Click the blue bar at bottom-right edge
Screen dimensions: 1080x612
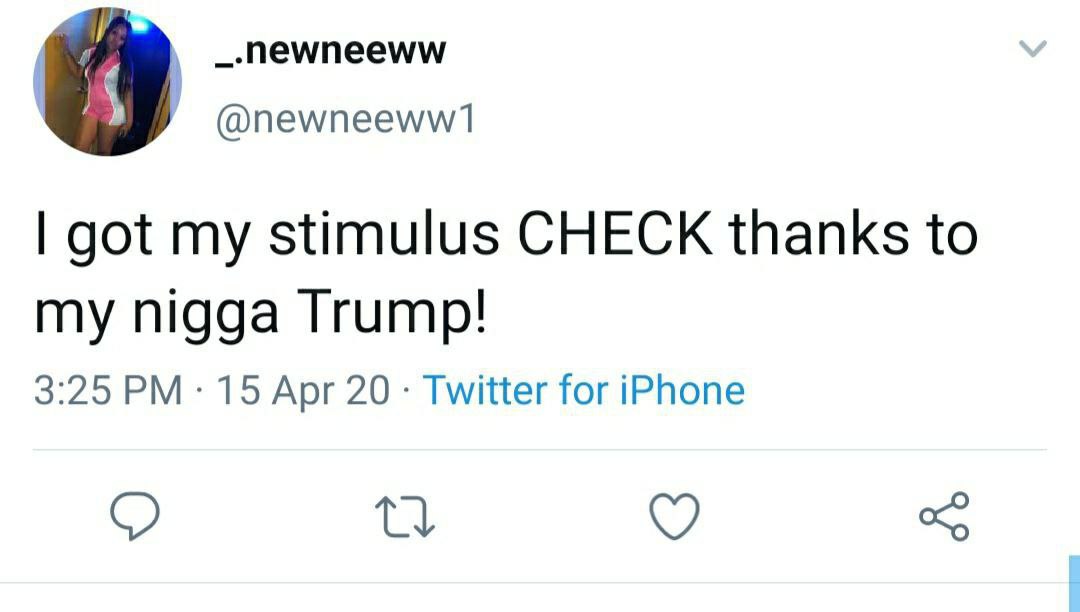pos(1073,585)
